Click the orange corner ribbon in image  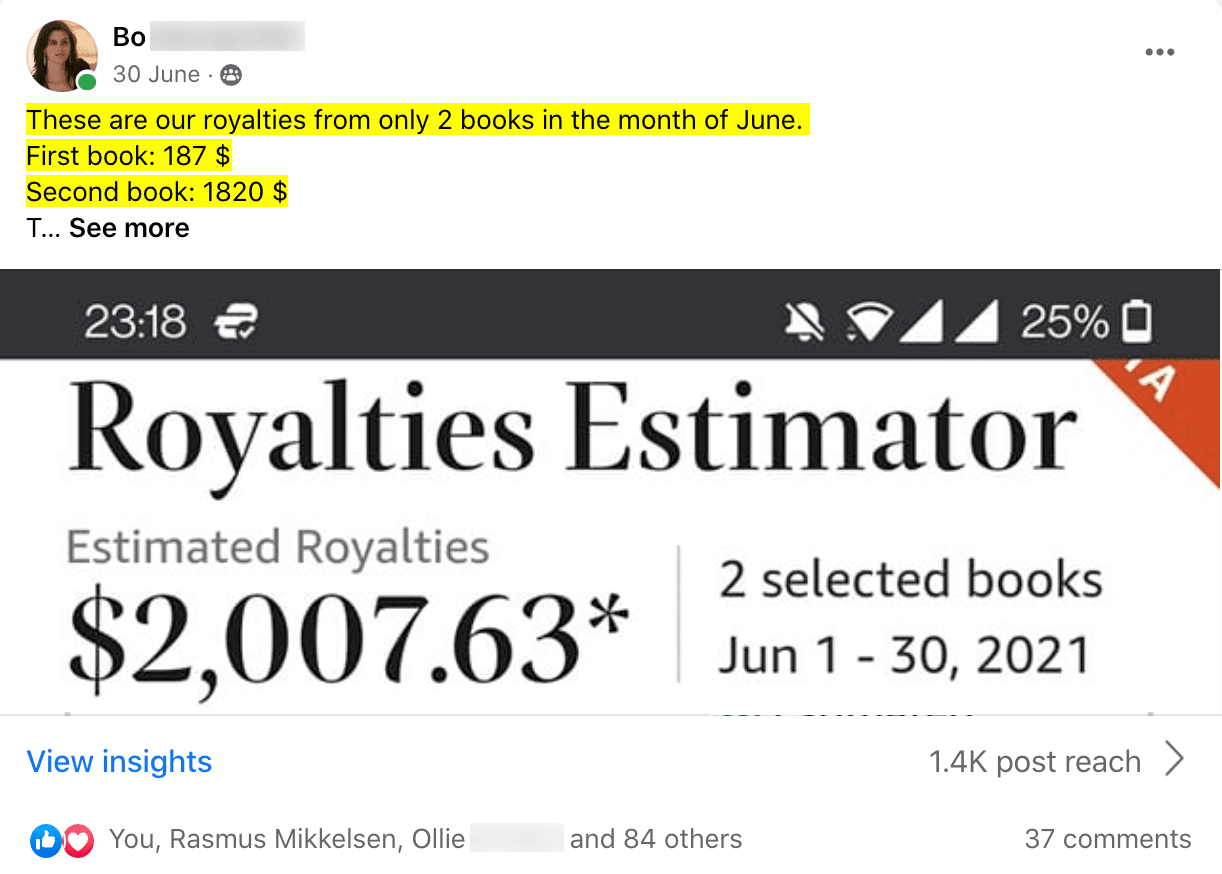pyautogui.click(x=1170, y=400)
